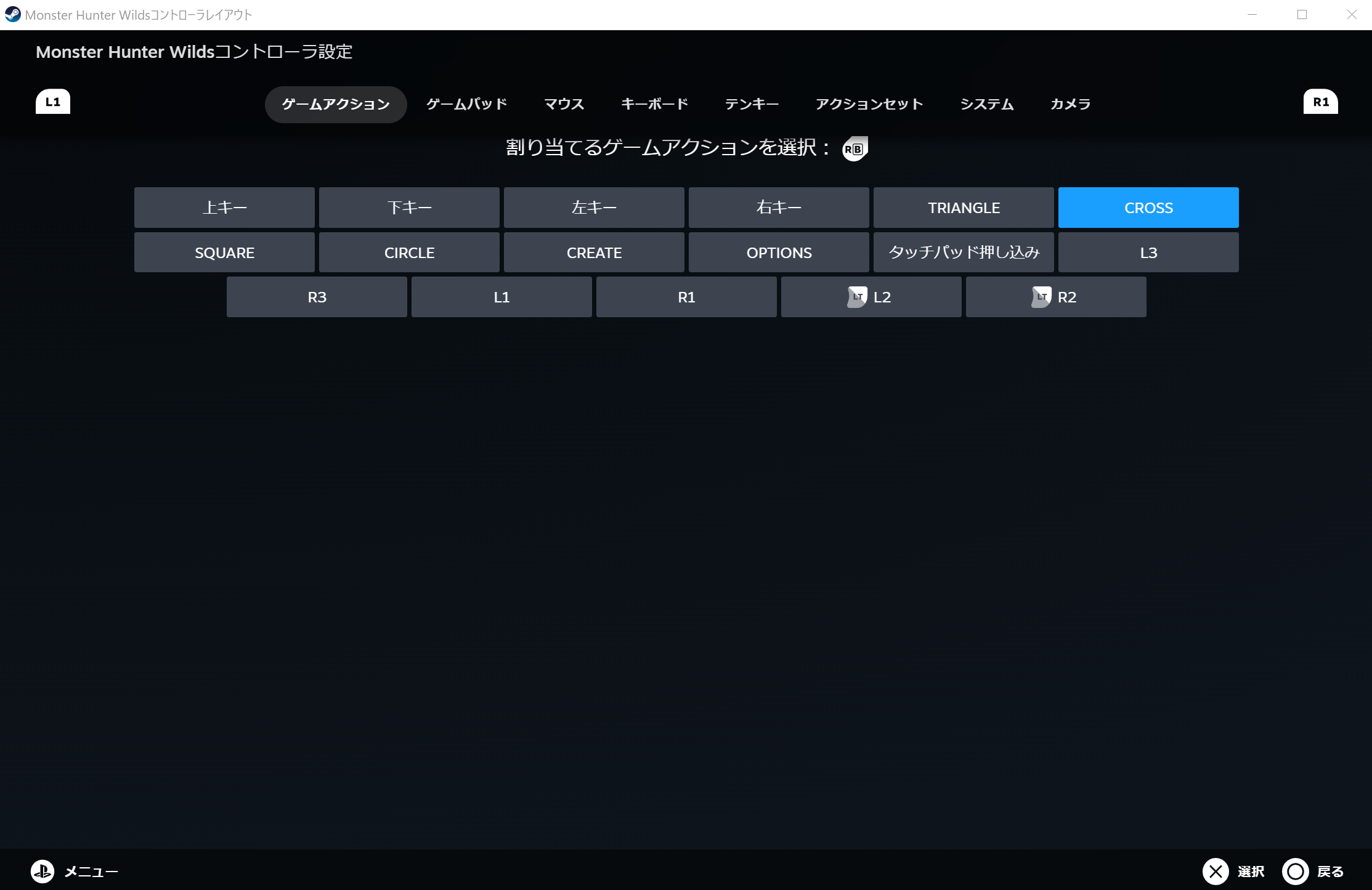
Task: Maximize the controller layout window
Action: tap(1302, 15)
